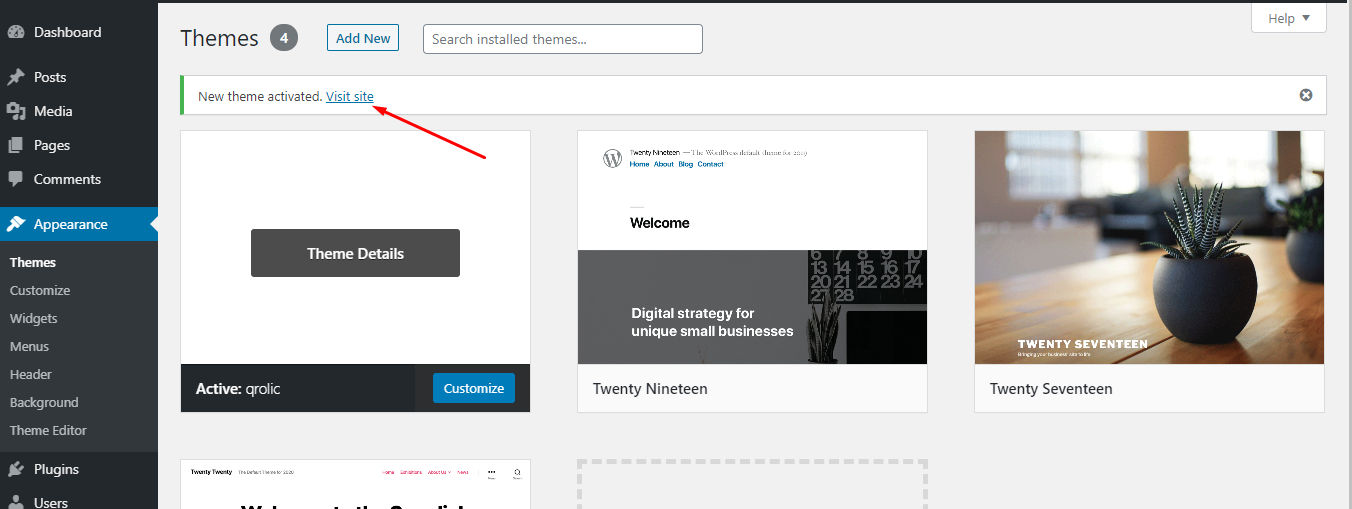Image resolution: width=1352 pixels, height=509 pixels.
Task: Click the Appearance paintbrush icon
Action: click(x=16, y=224)
